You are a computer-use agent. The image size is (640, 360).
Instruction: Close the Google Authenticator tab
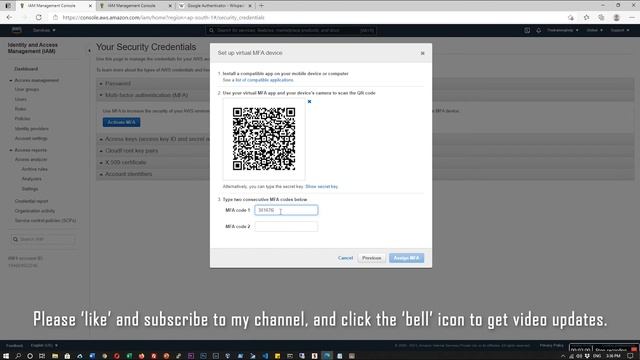coord(250,6)
